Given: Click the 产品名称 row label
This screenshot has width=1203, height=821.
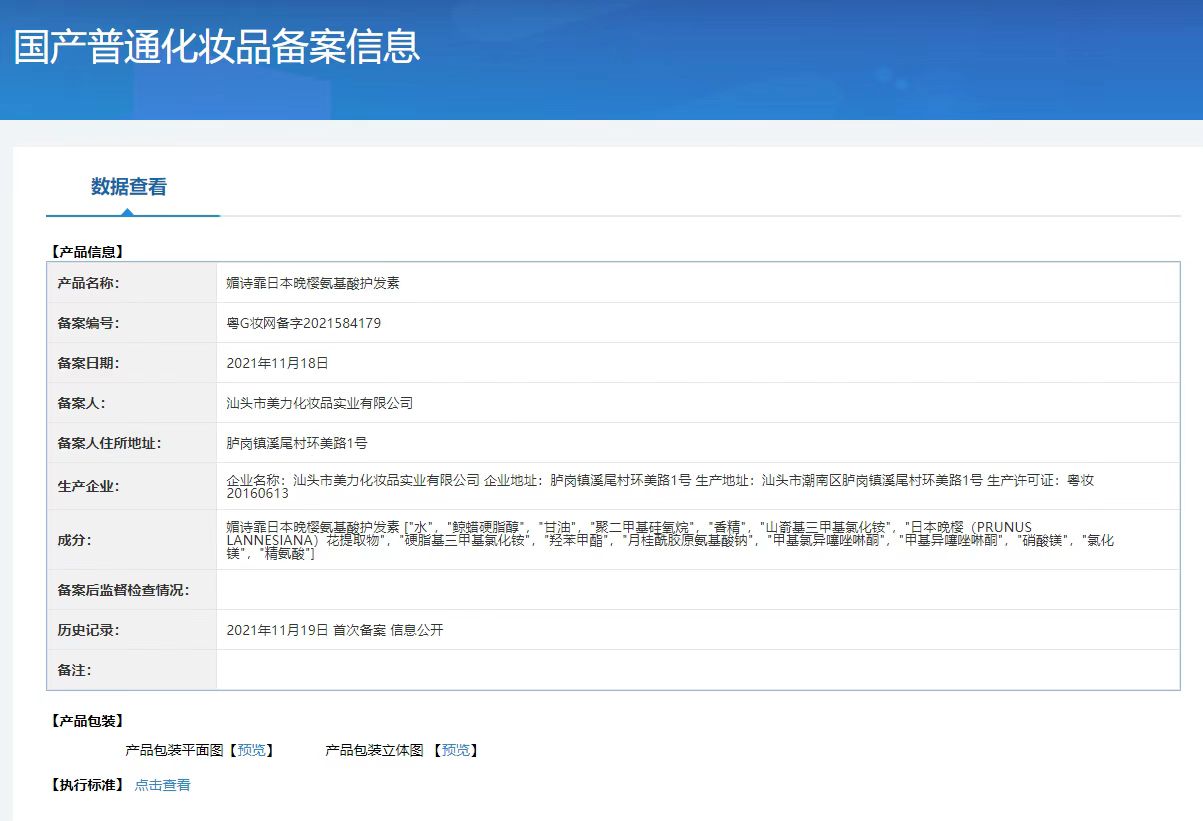Looking at the screenshot, I should click(x=89, y=283).
